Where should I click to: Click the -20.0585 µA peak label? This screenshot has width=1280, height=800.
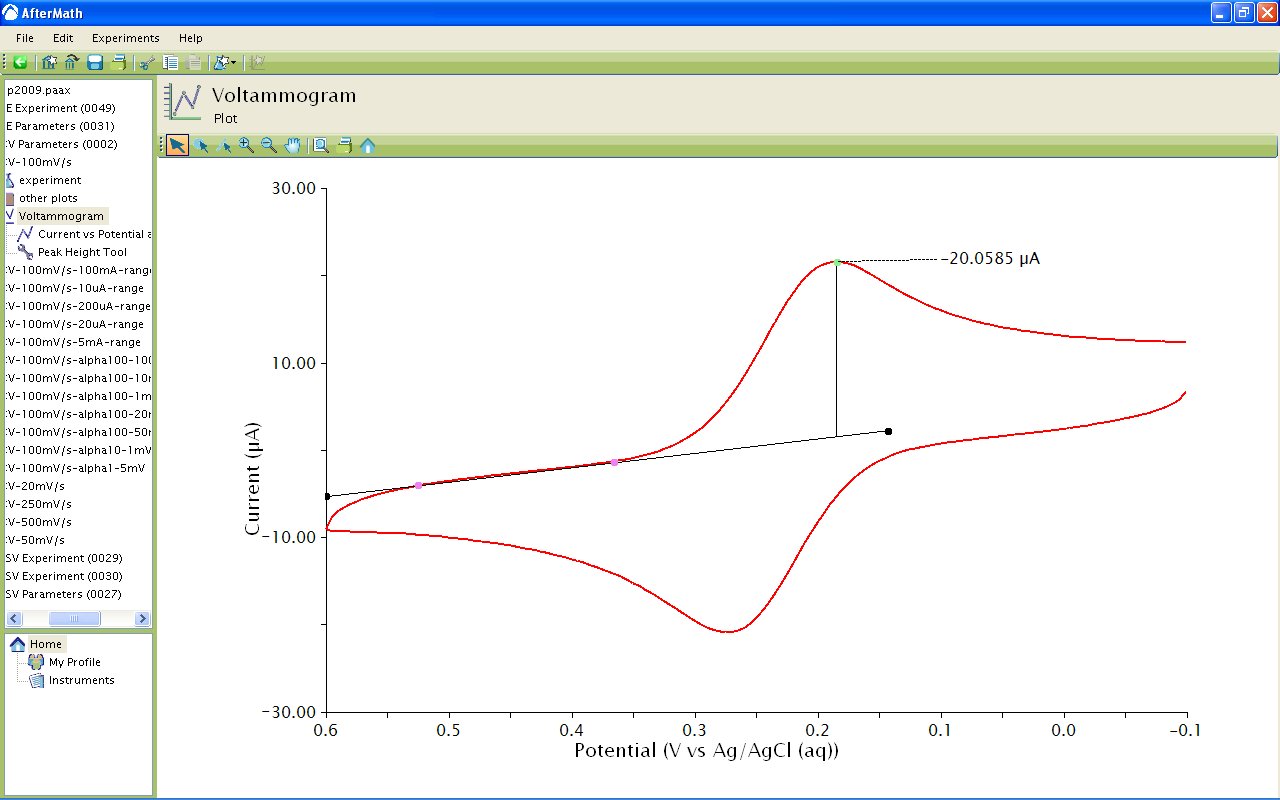click(x=991, y=259)
